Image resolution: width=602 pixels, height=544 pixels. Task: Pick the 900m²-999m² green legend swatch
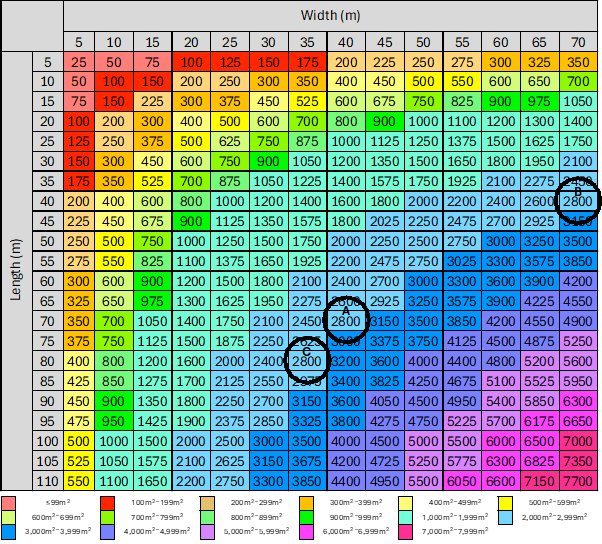pos(306,518)
